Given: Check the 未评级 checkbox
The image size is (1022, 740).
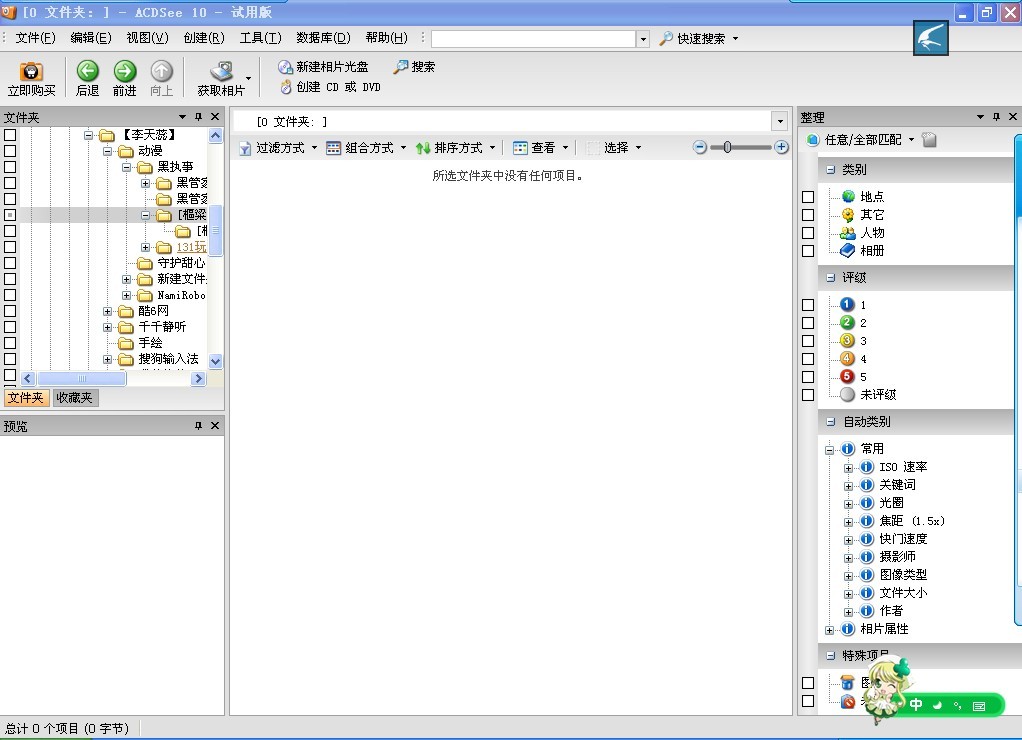Looking at the screenshot, I should [x=808, y=395].
